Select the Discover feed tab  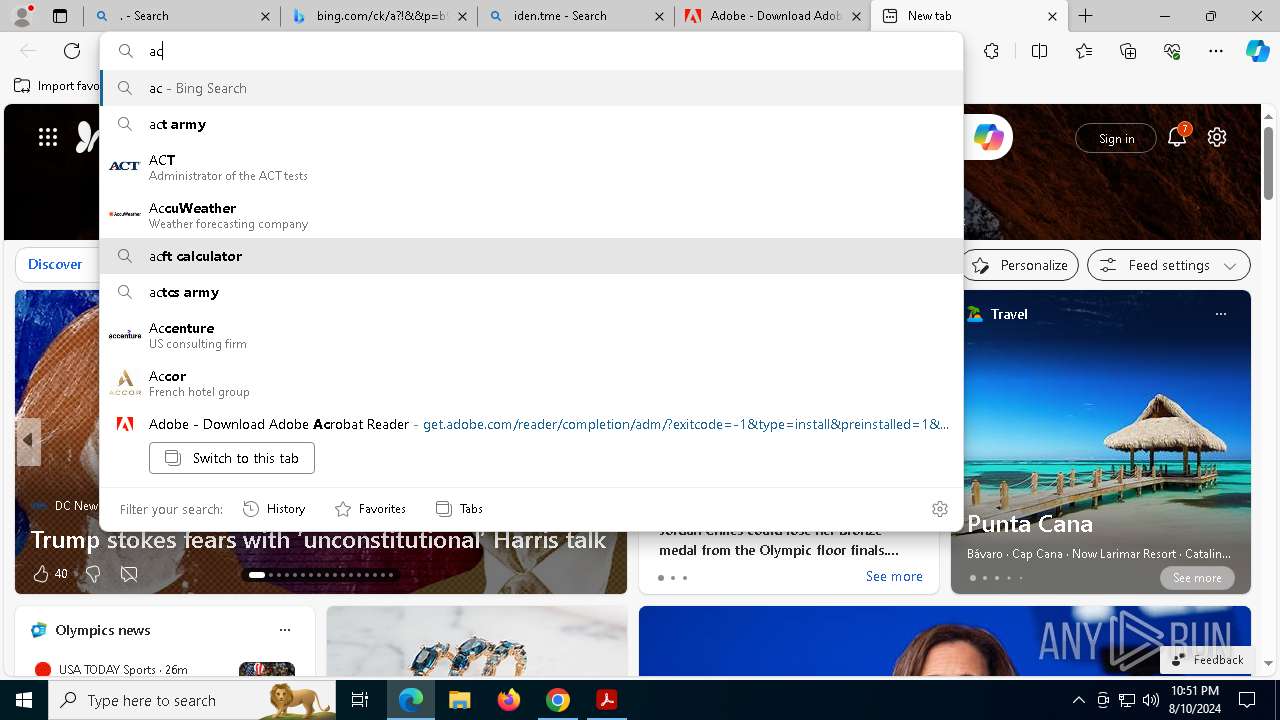[x=55, y=264]
